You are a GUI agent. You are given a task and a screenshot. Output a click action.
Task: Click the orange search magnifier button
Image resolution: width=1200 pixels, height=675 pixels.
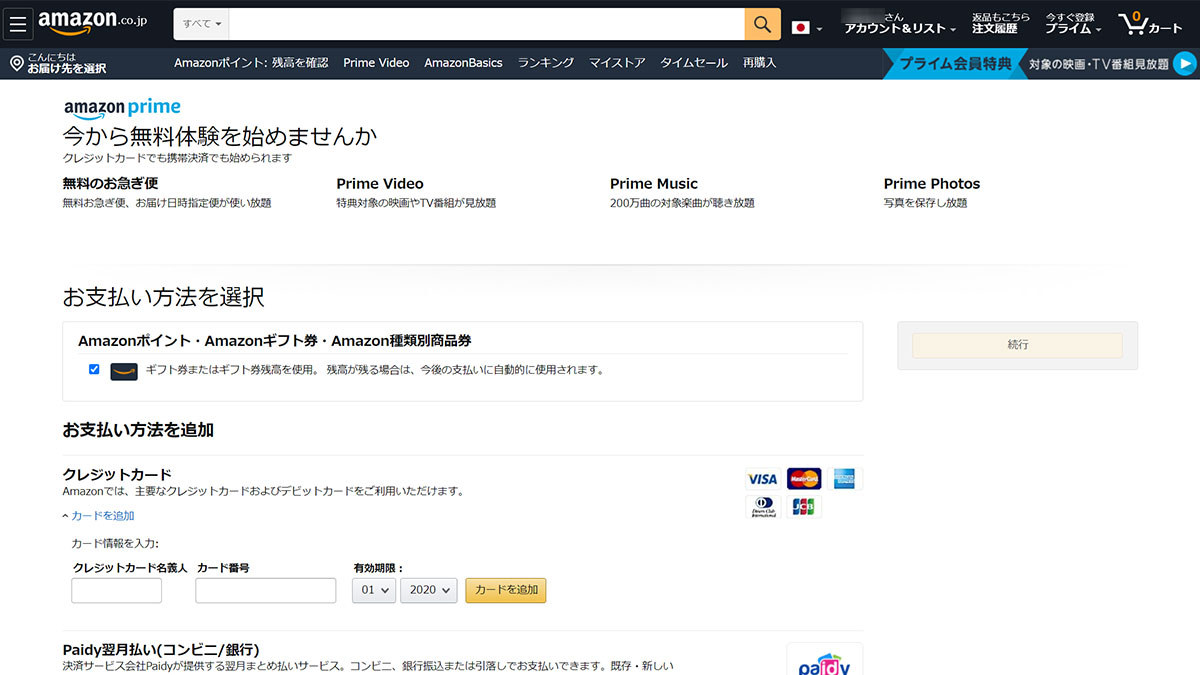pyautogui.click(x=762, y=24)
